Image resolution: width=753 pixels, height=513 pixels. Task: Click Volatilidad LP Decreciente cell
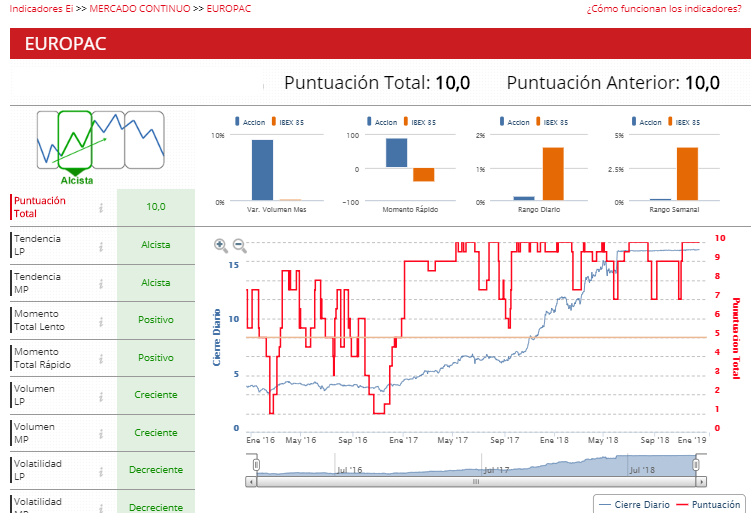(156, 470)
